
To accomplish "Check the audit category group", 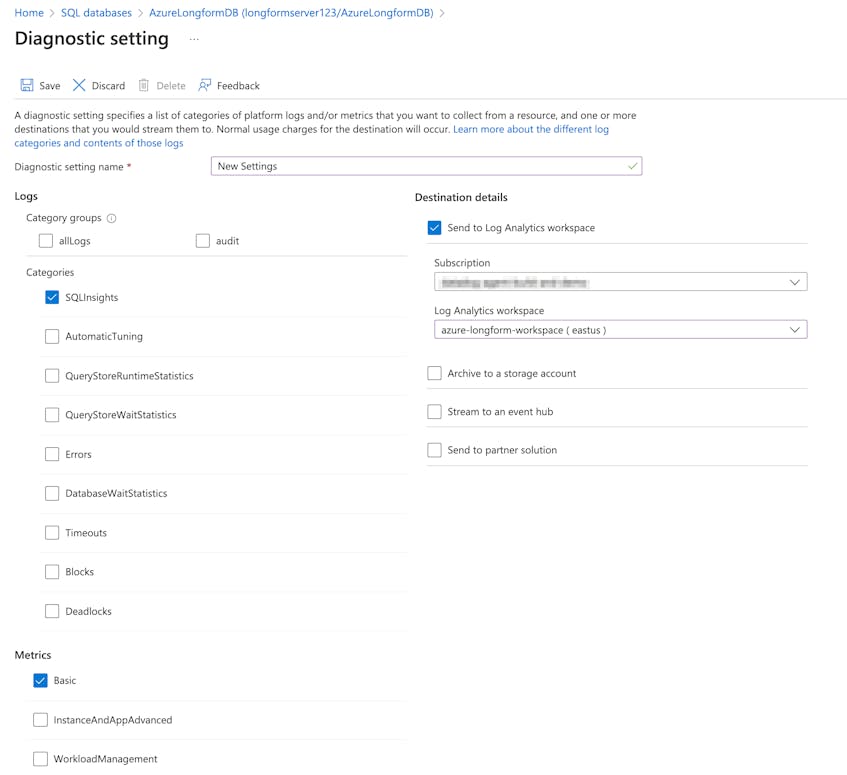I will coord(203,240).
